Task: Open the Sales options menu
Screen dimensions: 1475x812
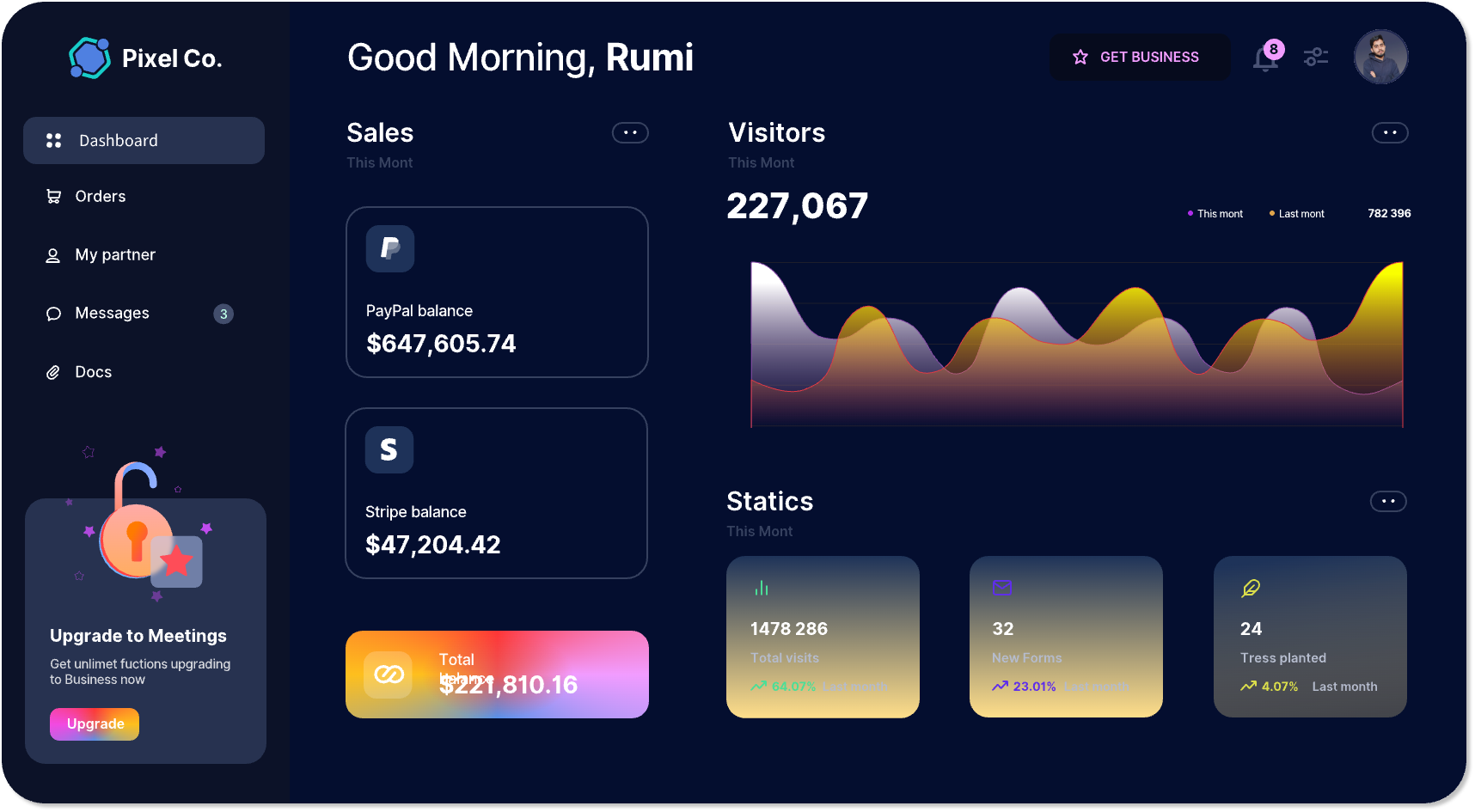Action: [x=630, y=132]
